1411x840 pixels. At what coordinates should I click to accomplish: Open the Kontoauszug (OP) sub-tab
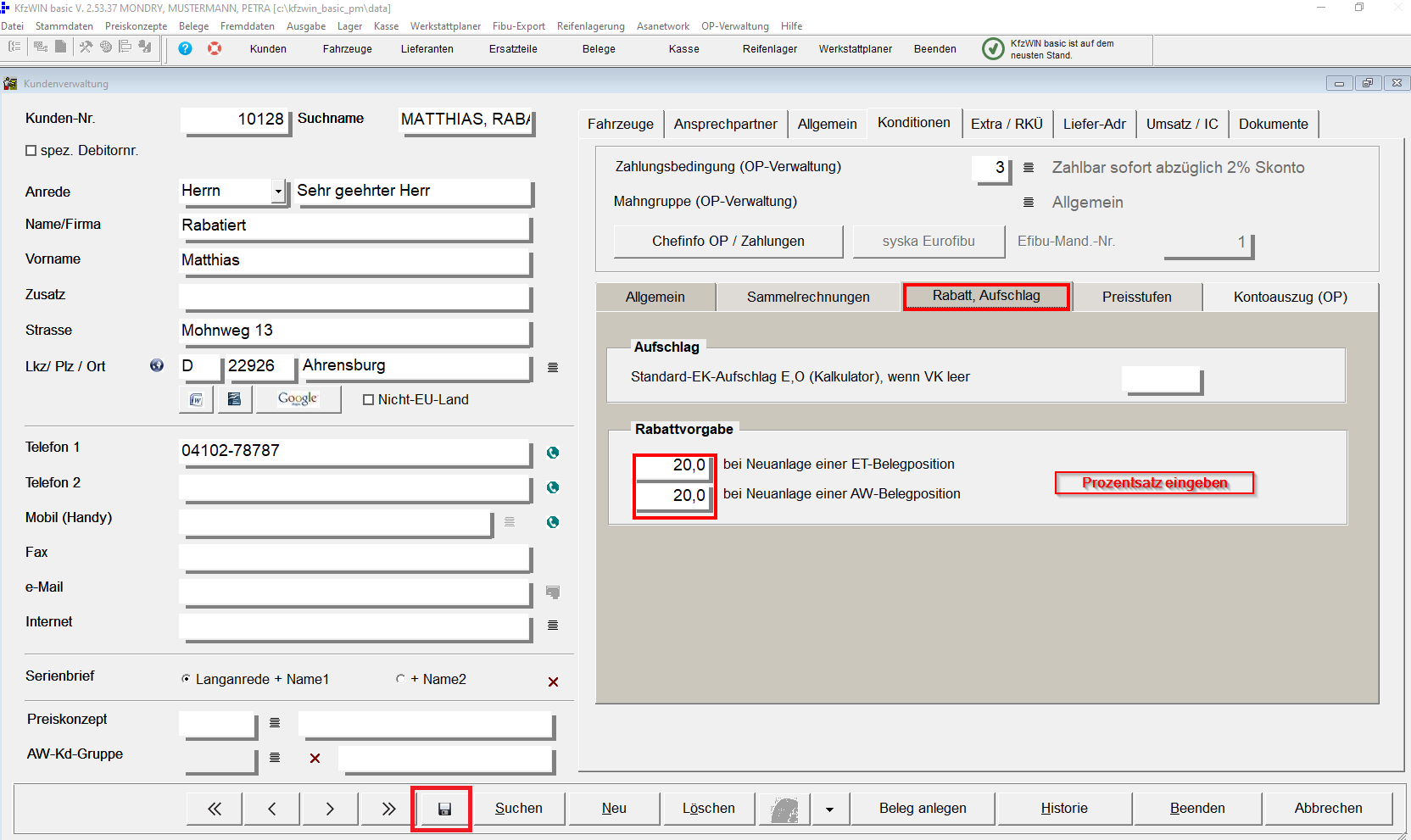tap(1291, 297)
